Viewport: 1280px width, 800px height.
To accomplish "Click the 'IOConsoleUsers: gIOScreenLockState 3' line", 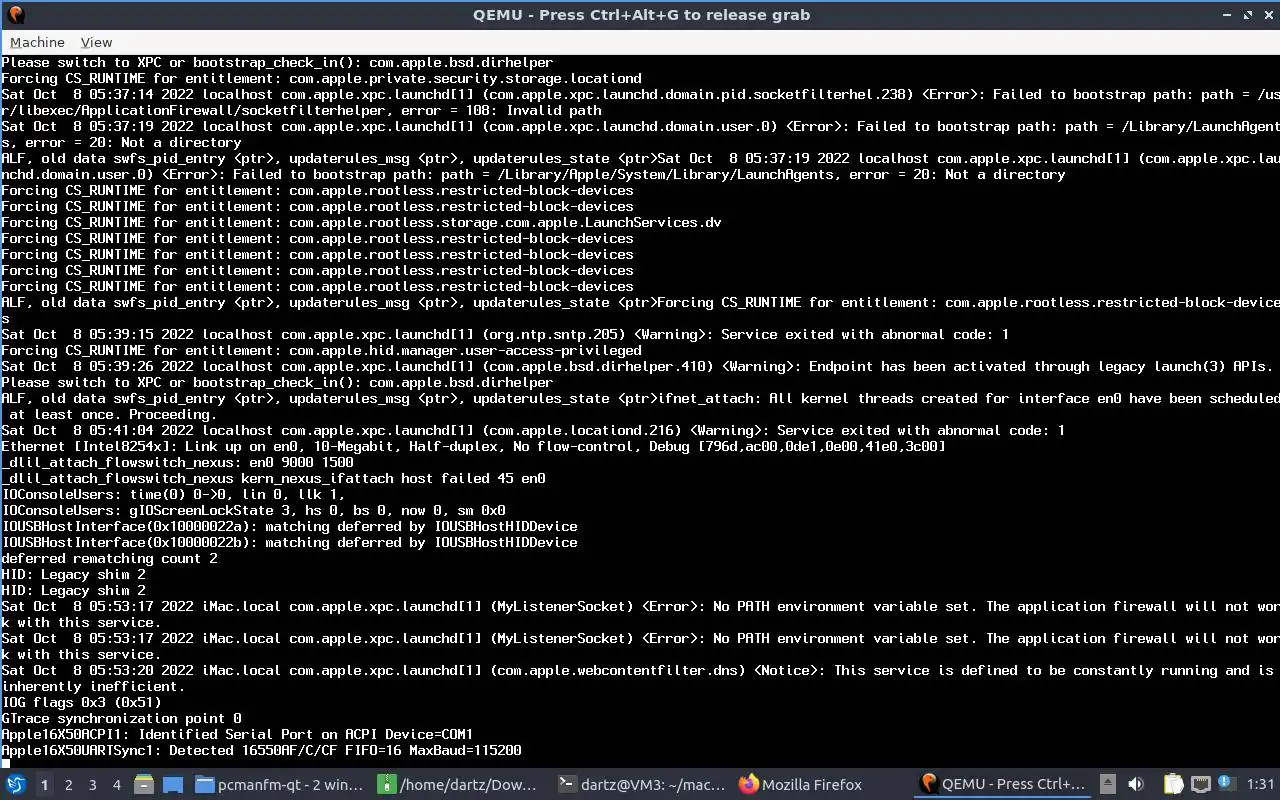I will click(x=254, y=510).
